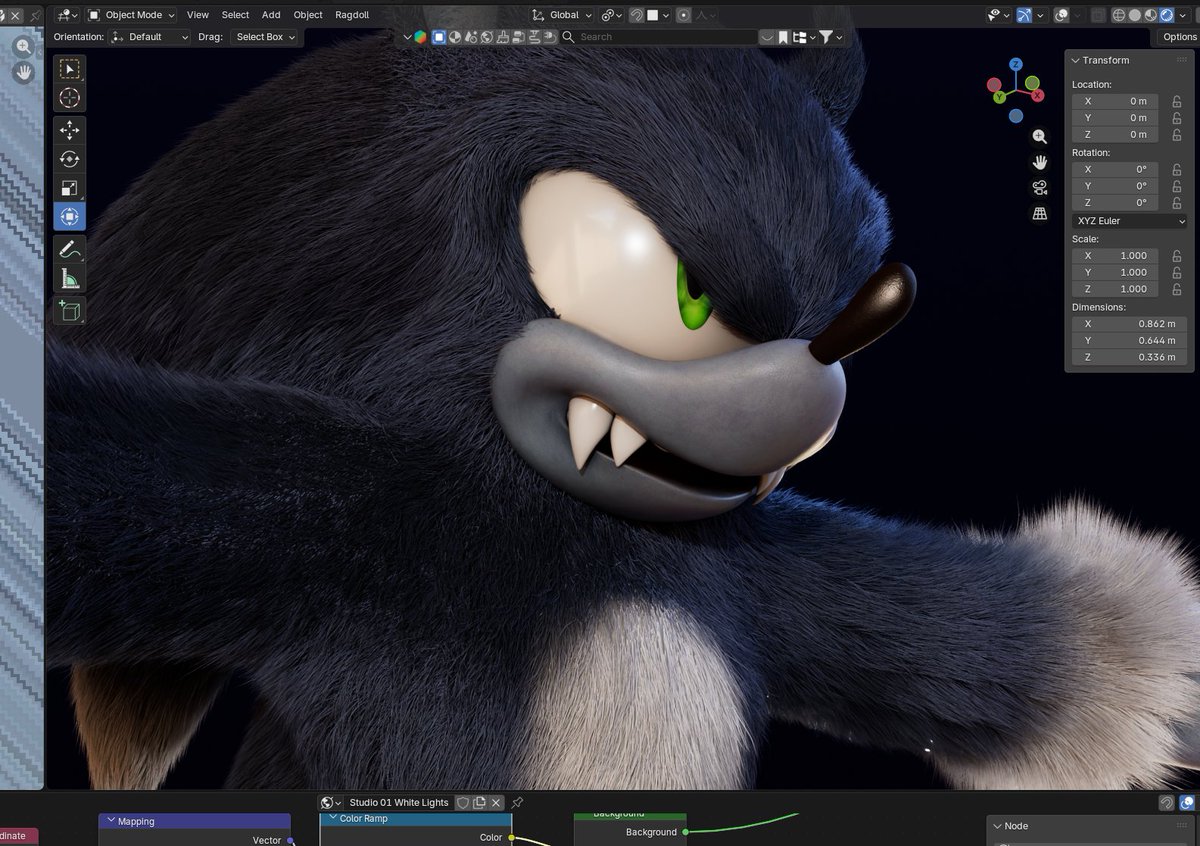Select rendered viewport shading

(x=1166, y=15)
